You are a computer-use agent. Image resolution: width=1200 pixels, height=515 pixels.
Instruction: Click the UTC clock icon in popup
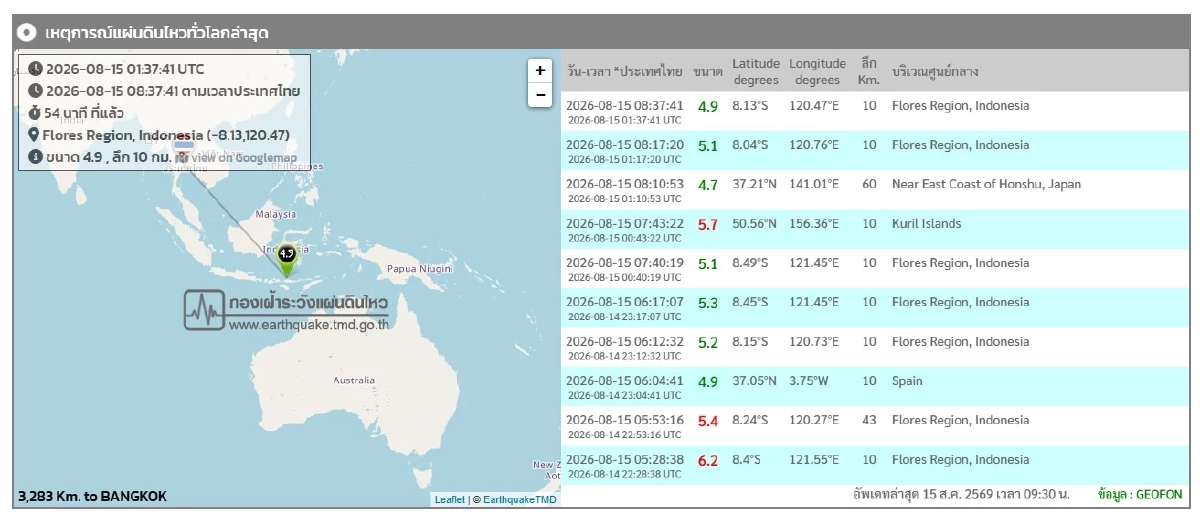coord(35,69)
